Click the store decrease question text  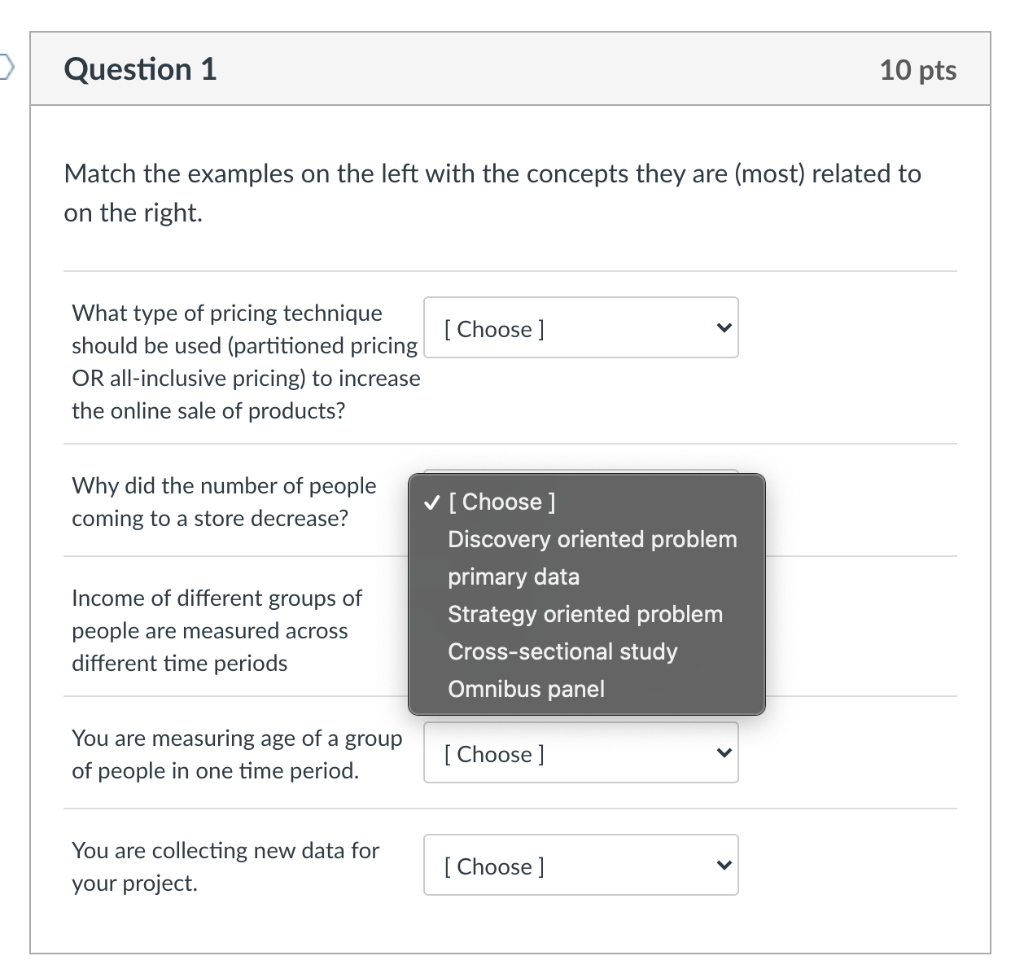(x=224, y=501)
